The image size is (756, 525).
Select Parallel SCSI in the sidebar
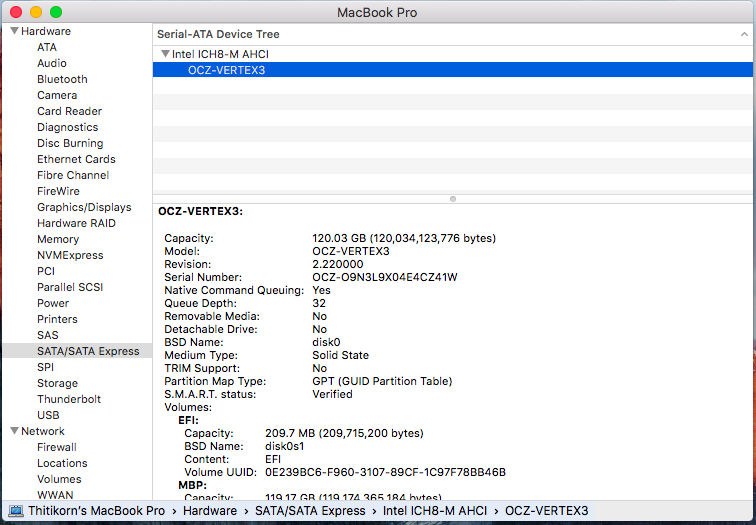pos(70,287)
